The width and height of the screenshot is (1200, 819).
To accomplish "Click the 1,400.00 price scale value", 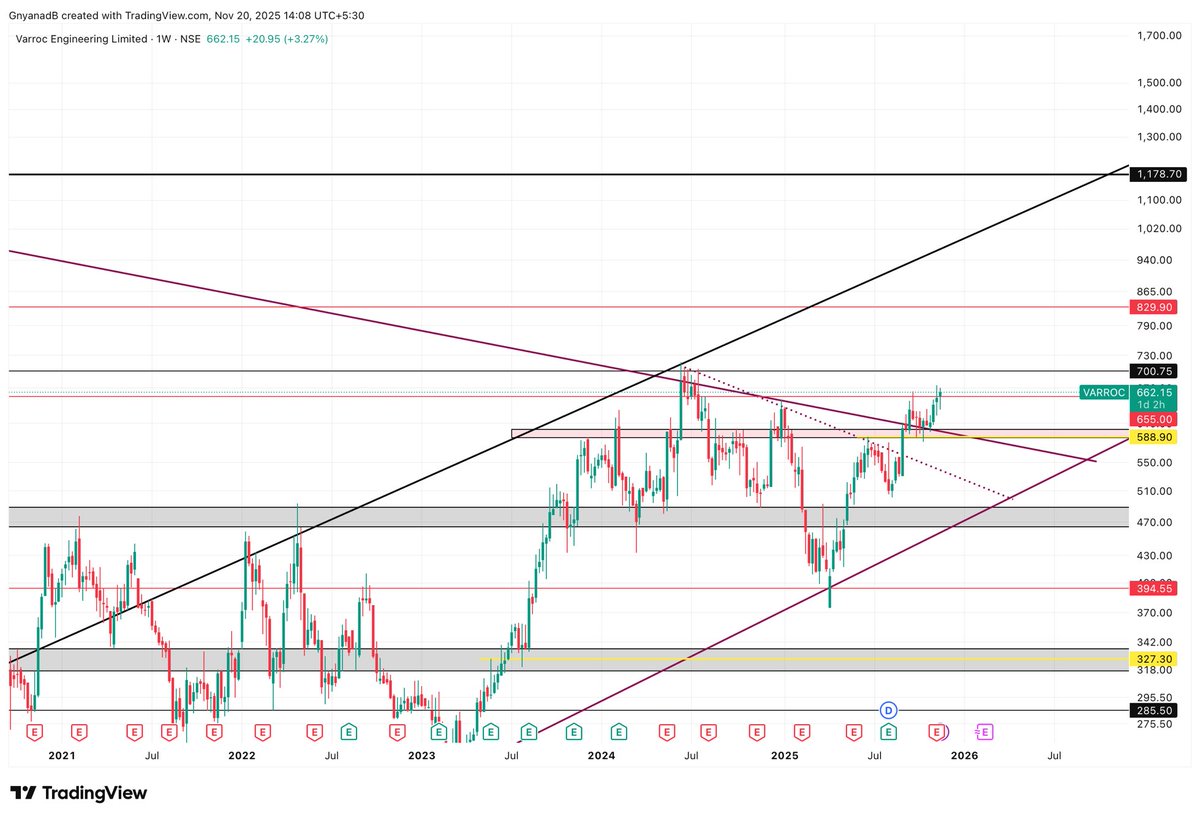I will pyautogui.click(x=1160, y=109).
